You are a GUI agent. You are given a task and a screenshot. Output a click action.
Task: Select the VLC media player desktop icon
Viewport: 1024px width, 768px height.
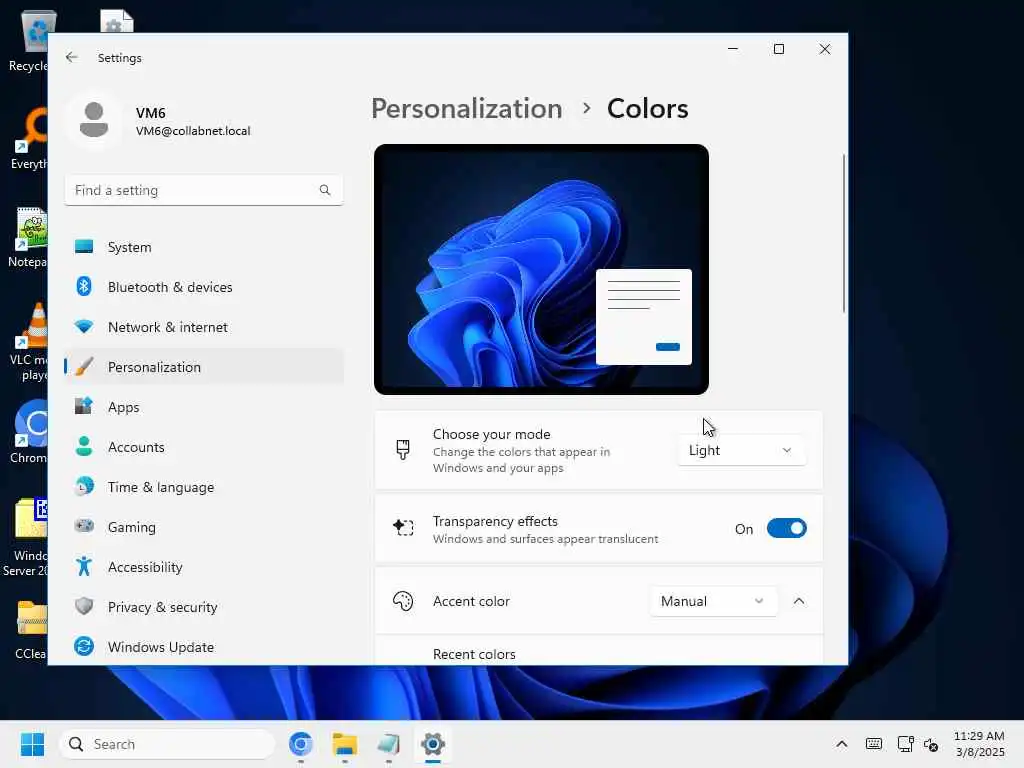click(x=28, y=342)
